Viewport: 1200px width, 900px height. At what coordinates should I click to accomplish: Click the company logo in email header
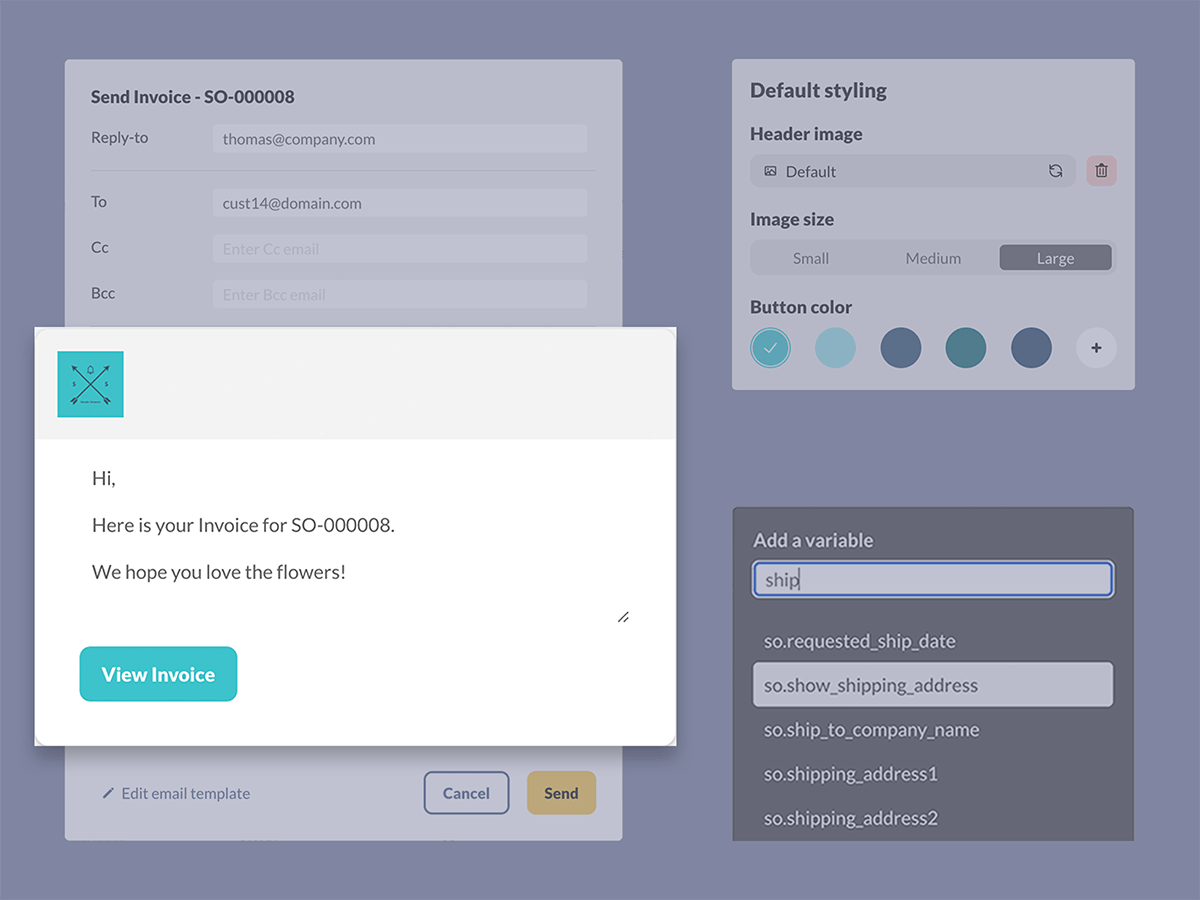point(91,384)
